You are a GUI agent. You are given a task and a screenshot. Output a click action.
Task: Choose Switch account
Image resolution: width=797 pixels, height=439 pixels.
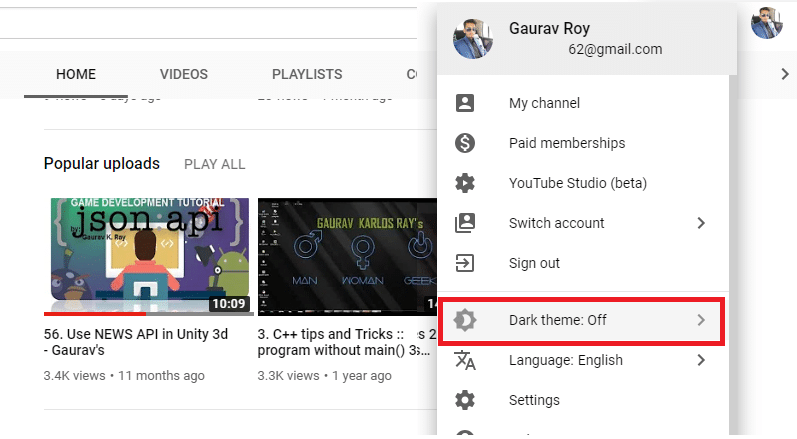[583, 223]
